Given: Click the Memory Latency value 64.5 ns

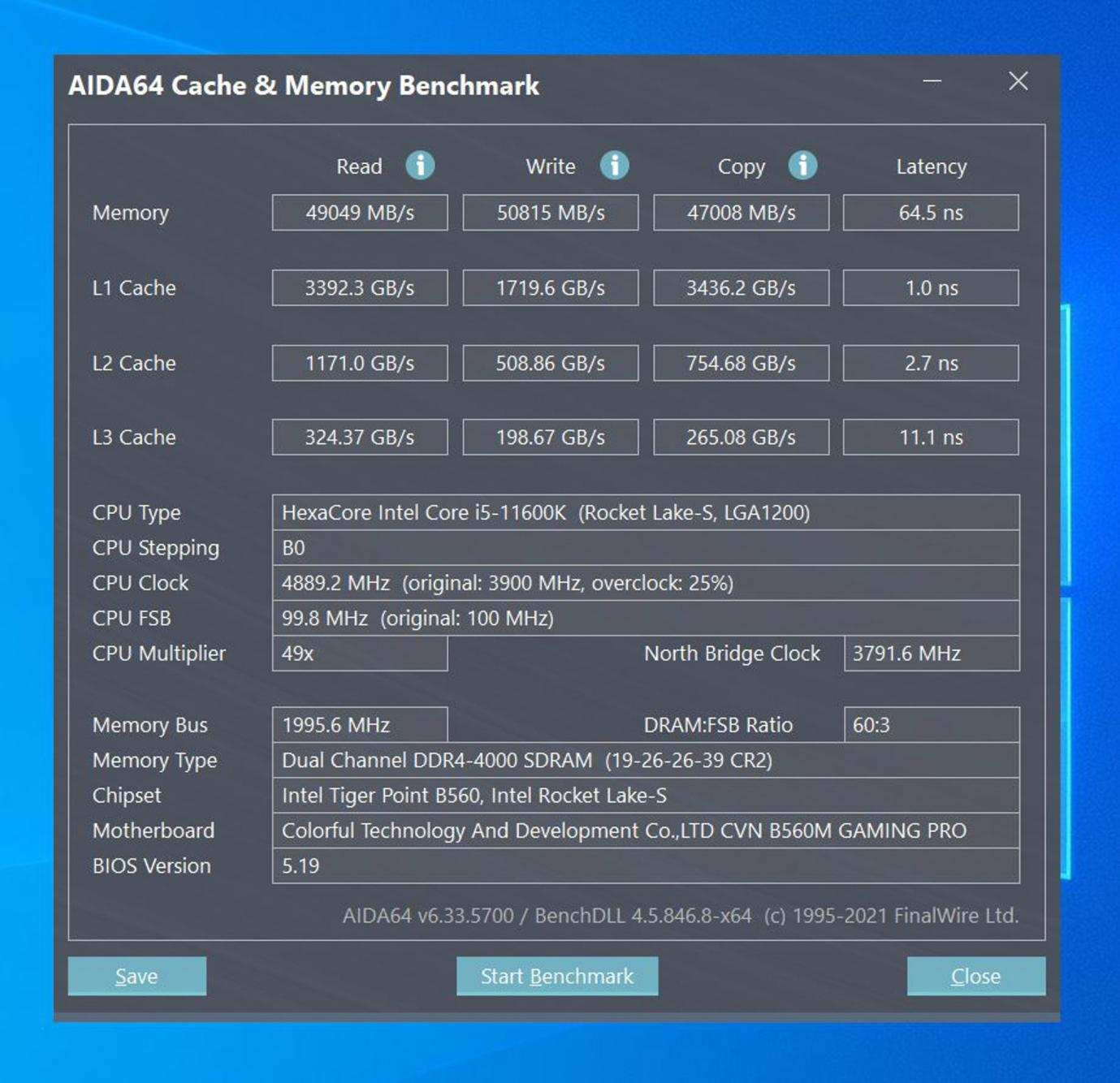Looking at the screenshot, I should 931,213.
